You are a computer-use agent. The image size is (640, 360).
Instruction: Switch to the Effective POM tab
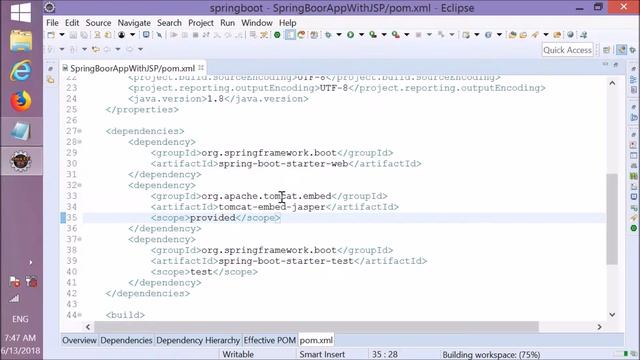tap(269, 340)
